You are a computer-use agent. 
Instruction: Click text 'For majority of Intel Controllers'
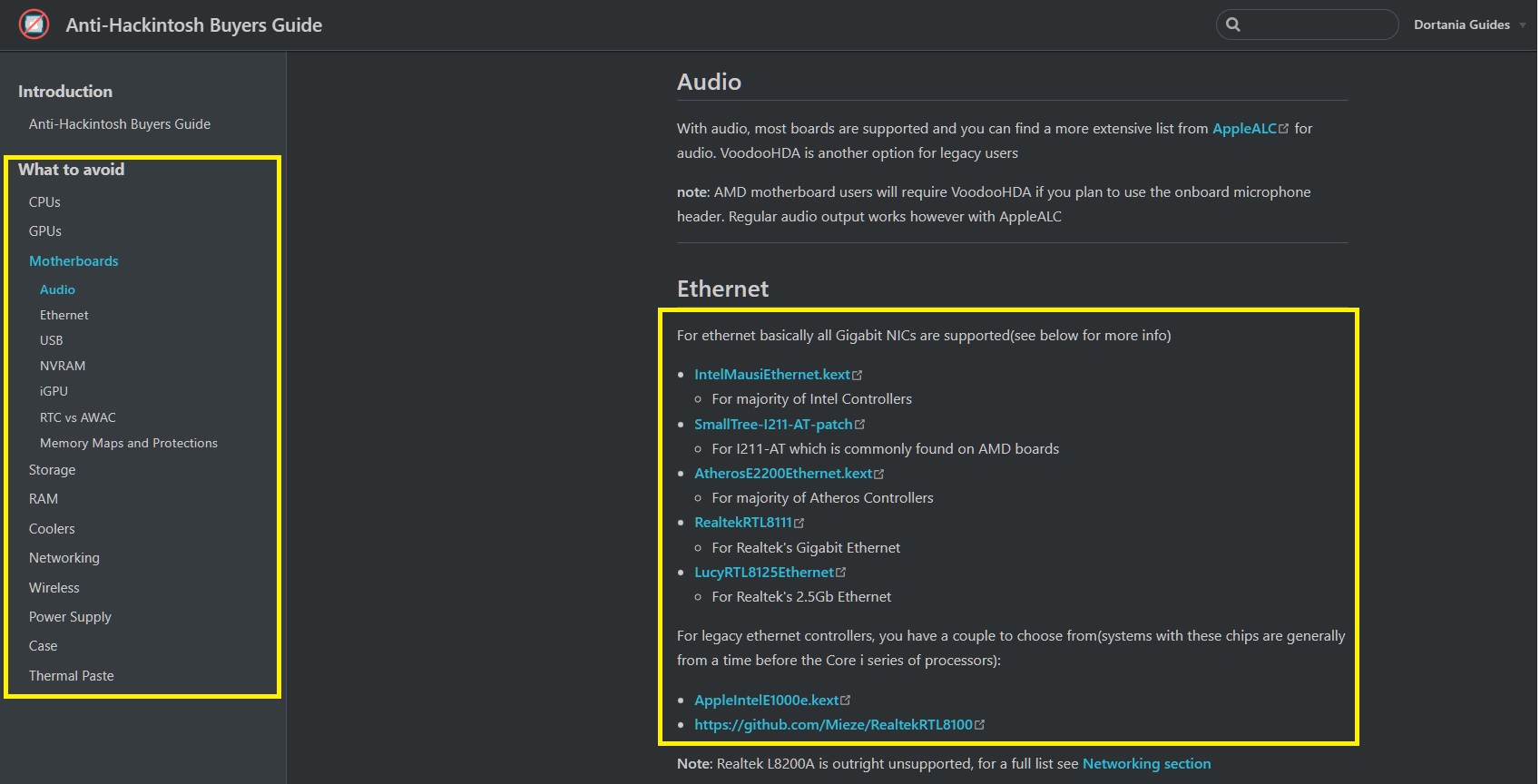click(812, 399)
